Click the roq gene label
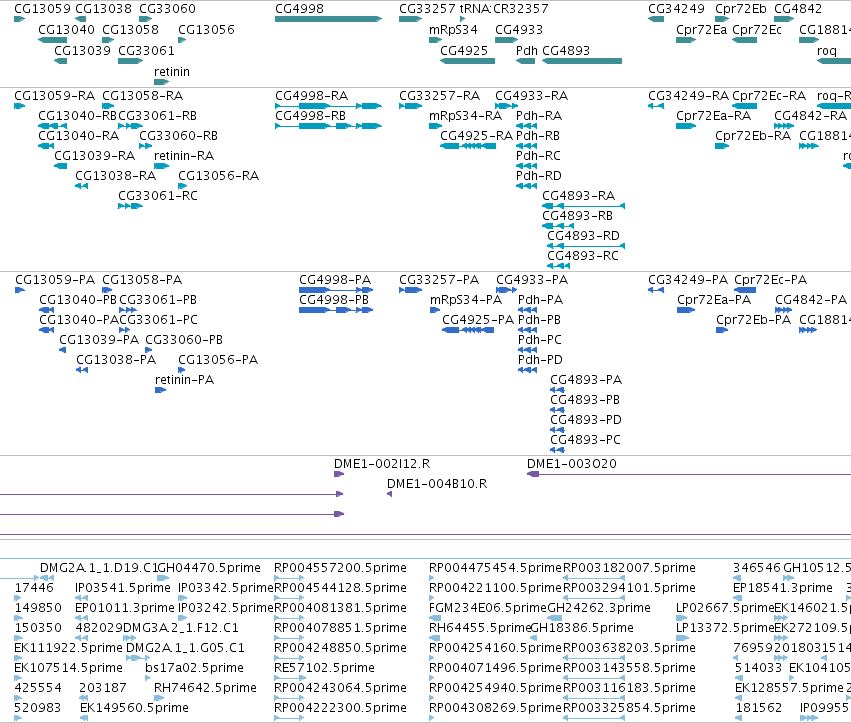This screenshot has height=723, width=851. (827, 50)
